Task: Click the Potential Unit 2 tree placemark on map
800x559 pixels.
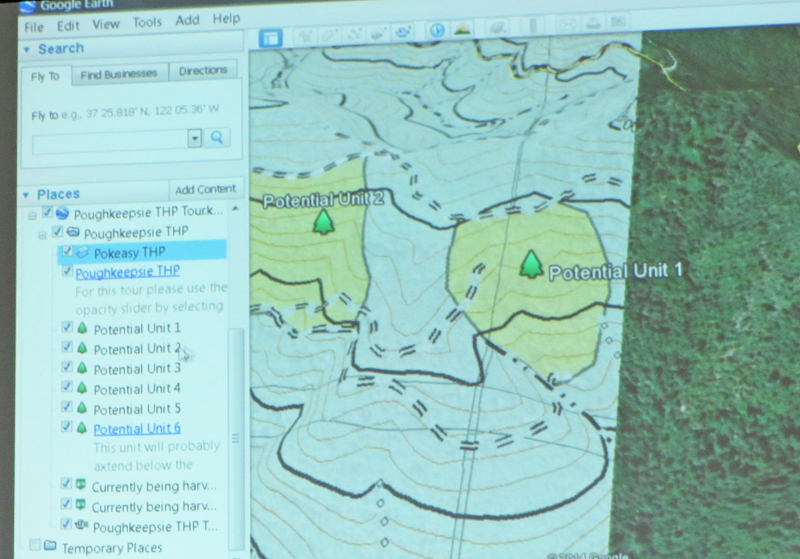Action: tap(323, 221)
